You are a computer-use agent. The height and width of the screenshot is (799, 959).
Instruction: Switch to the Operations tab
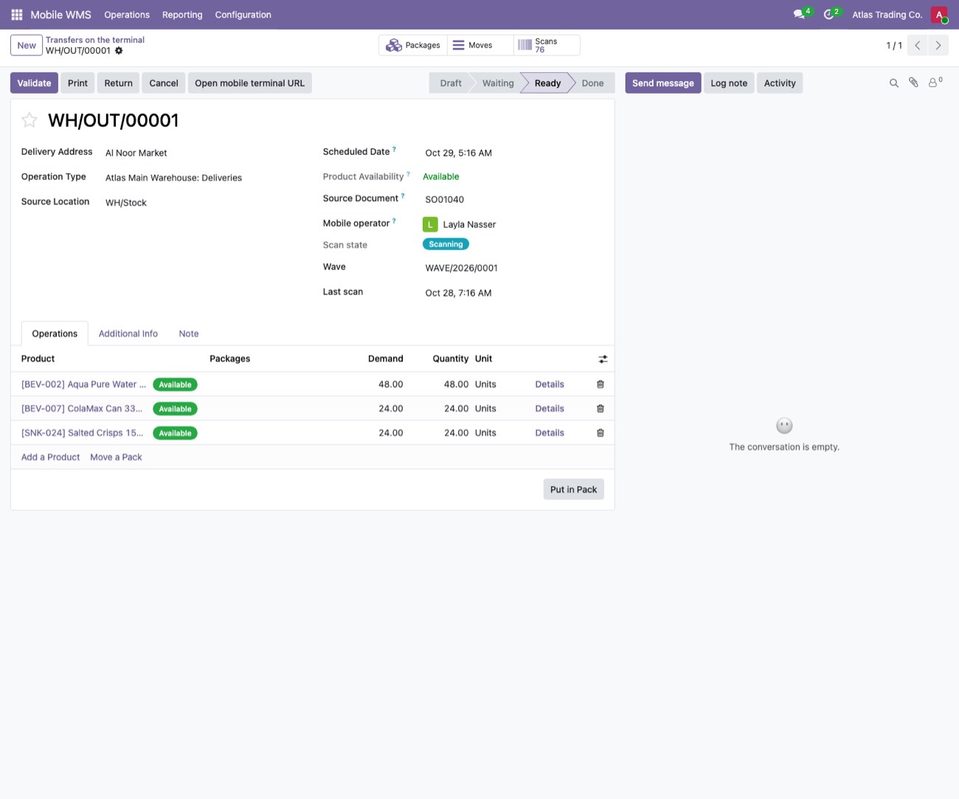[x=54, y=333]
